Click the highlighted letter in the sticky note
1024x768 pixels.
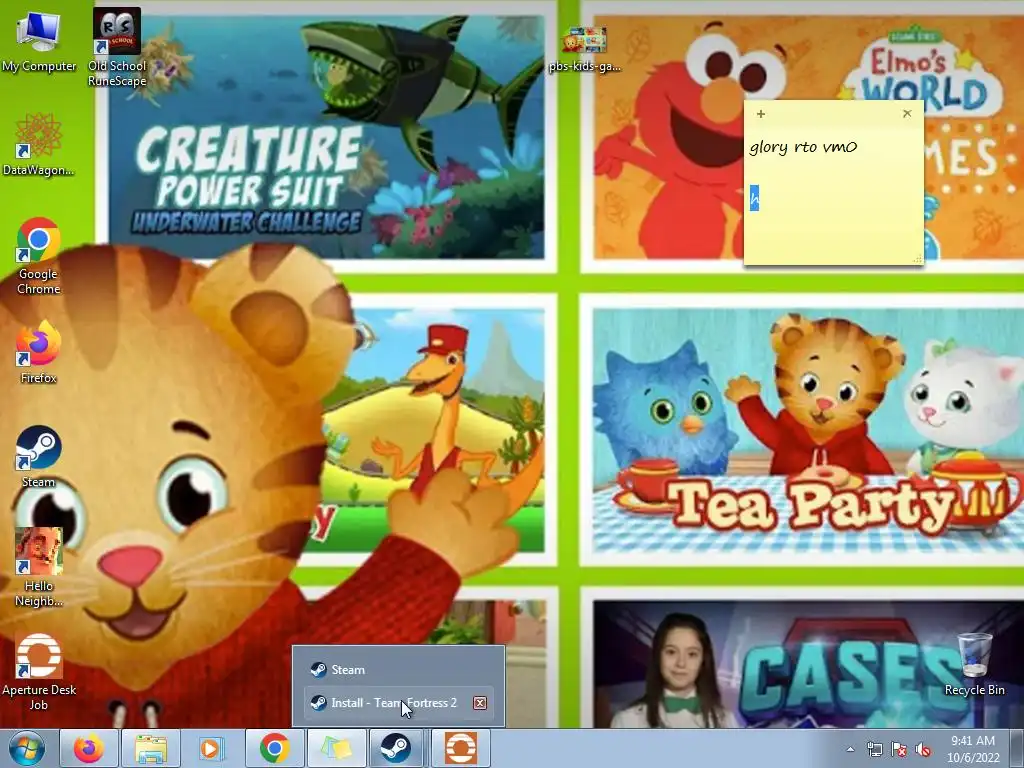tap(754, 198)
